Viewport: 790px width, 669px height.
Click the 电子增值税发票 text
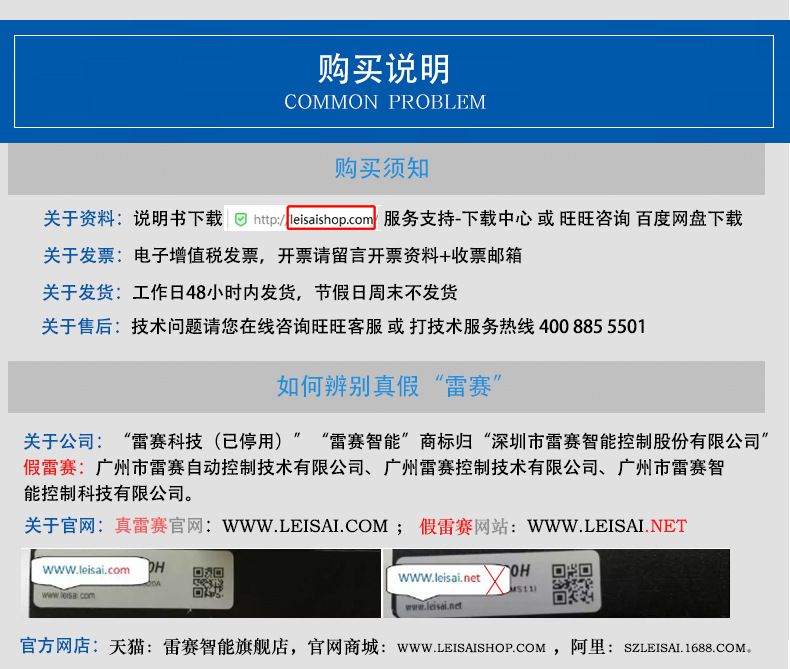pos(196,255)
